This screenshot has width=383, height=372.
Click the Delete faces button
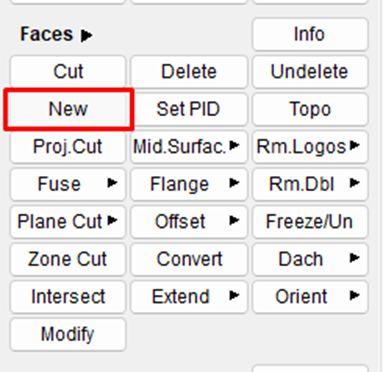[189, 71]
